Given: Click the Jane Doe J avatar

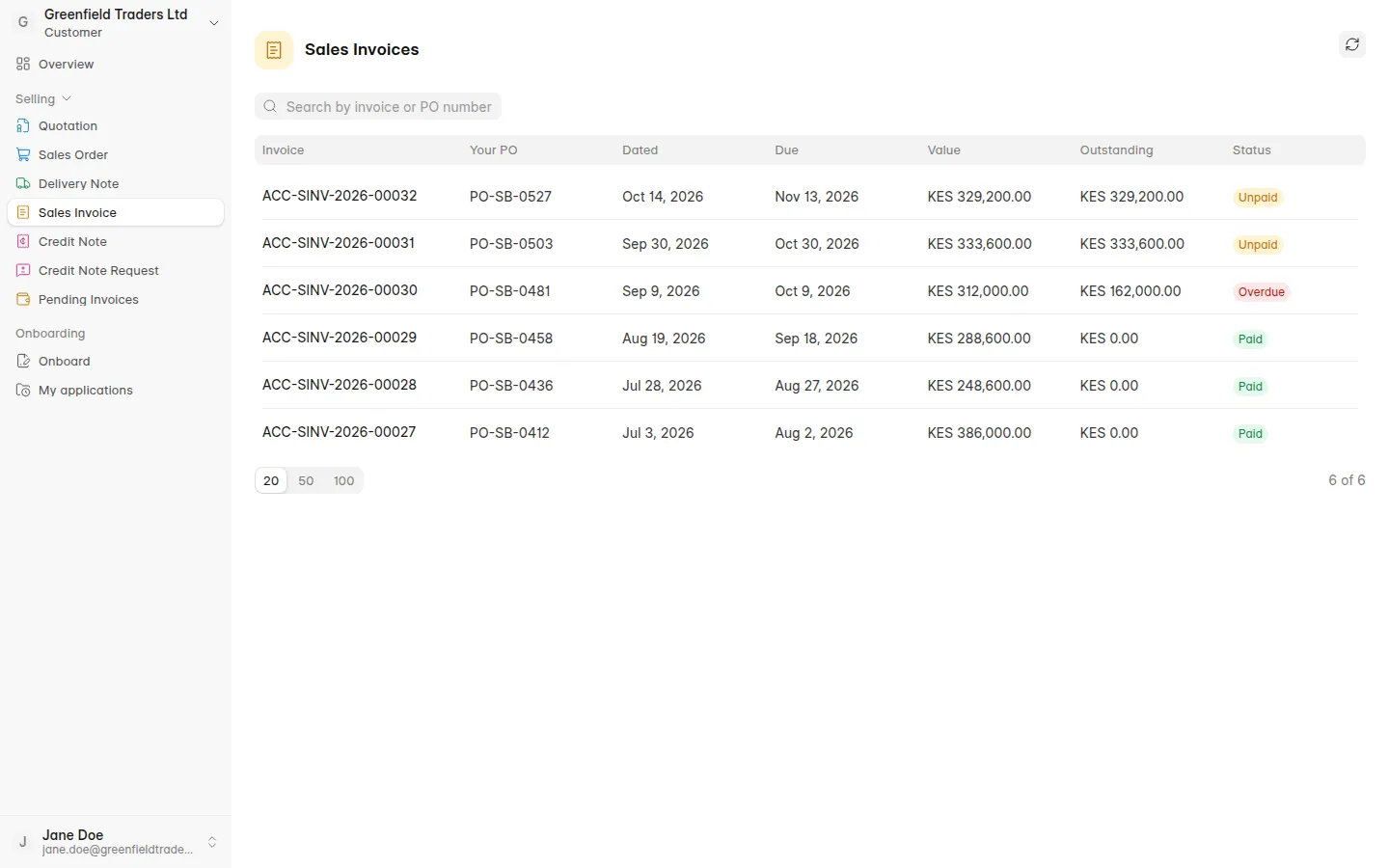Looking at the screenshot, I should pos(23,842).
